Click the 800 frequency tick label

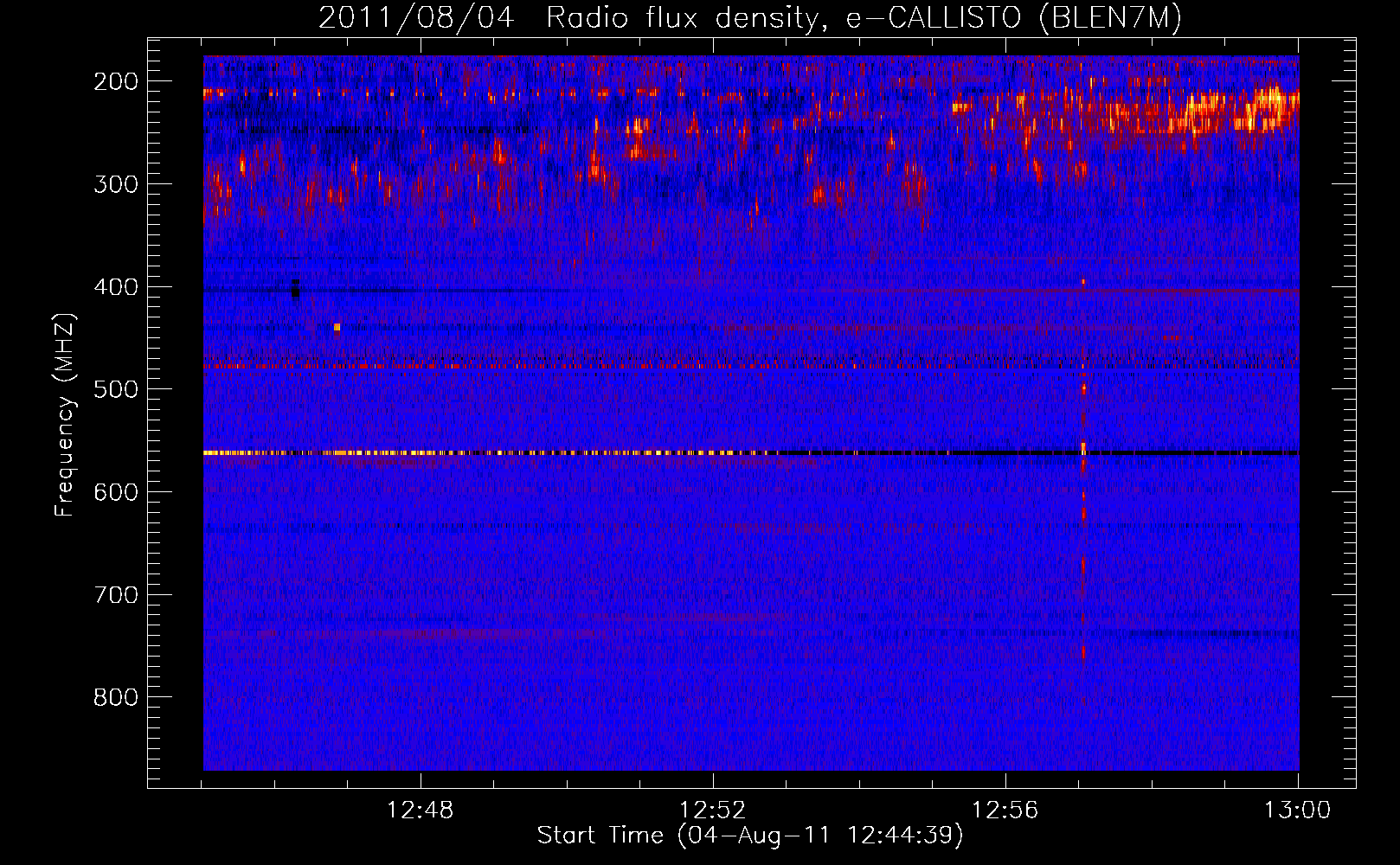point(116,697)
